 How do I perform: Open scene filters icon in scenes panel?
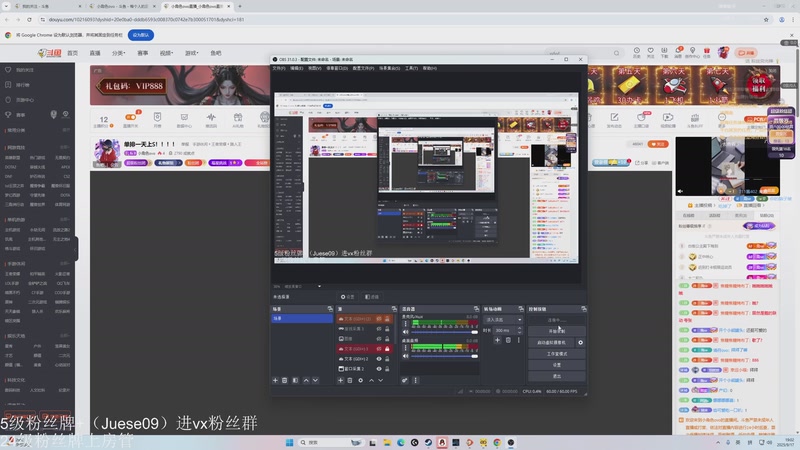(295, 380)
